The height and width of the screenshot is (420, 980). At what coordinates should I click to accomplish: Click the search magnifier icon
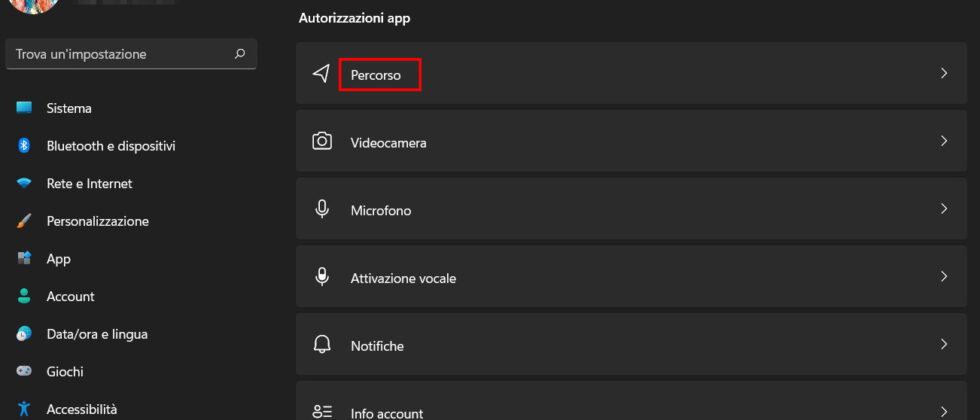coord(239,54)
